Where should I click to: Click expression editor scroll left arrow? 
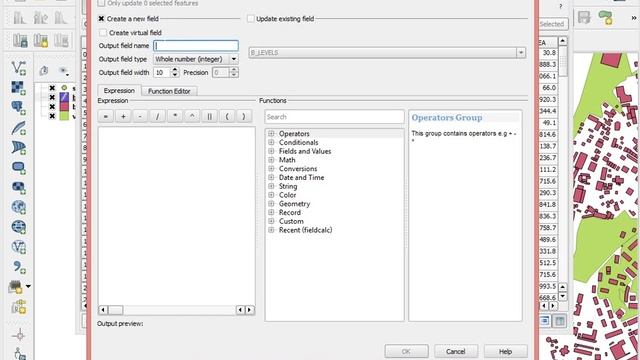(103, 310)
